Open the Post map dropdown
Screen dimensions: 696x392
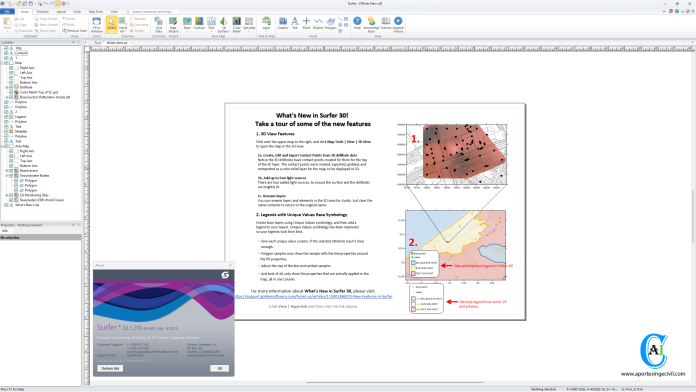tap(211, 31)
